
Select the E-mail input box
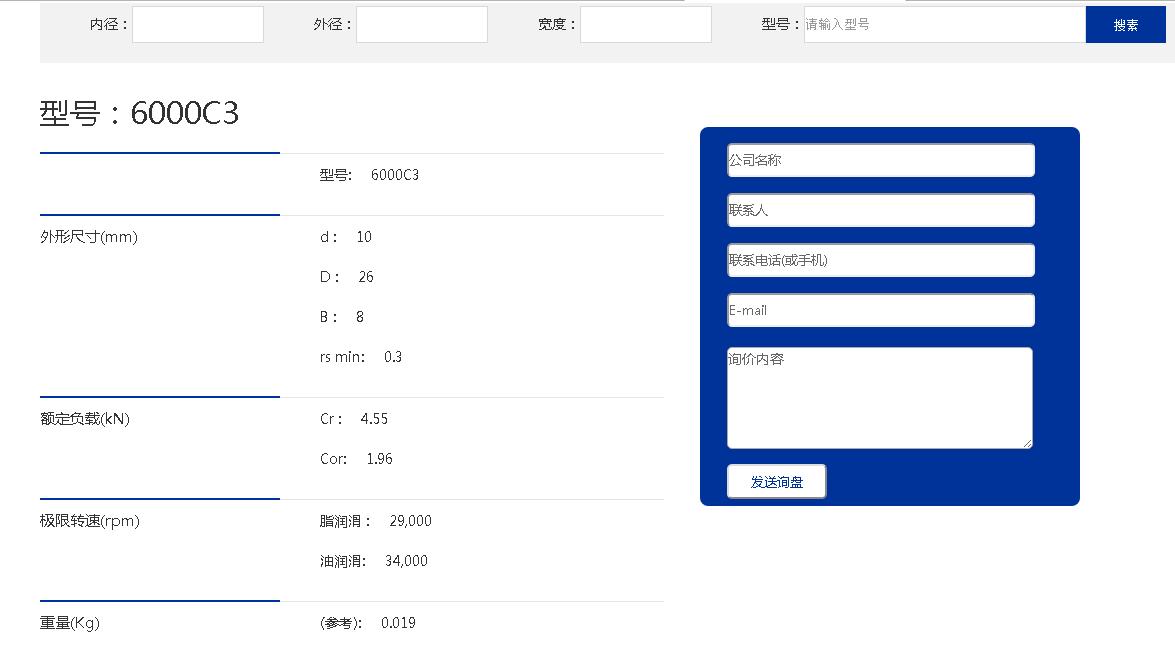pos(880,310)
